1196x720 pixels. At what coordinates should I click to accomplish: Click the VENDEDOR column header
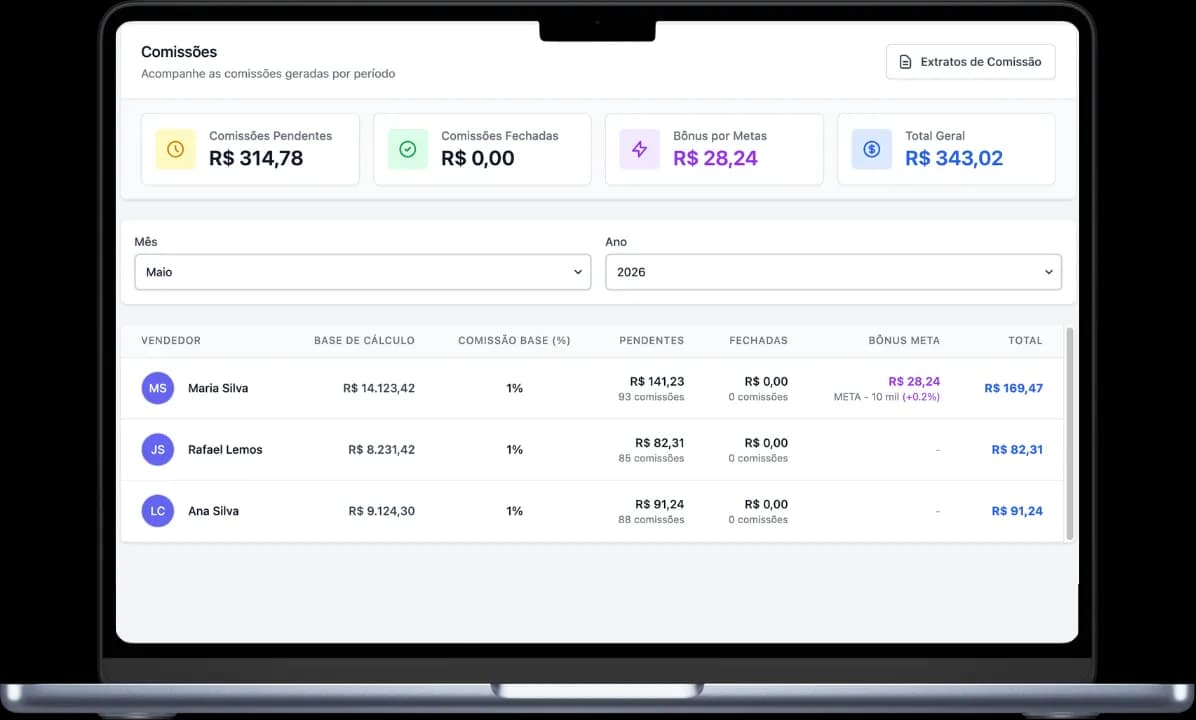(x=171, y=340)
